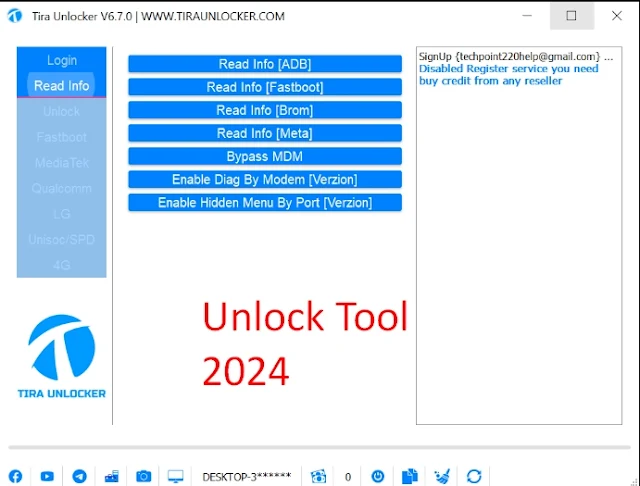640x486 pixels.
Task: Clear log with the broom icon
Action: (x=442, y=476)
